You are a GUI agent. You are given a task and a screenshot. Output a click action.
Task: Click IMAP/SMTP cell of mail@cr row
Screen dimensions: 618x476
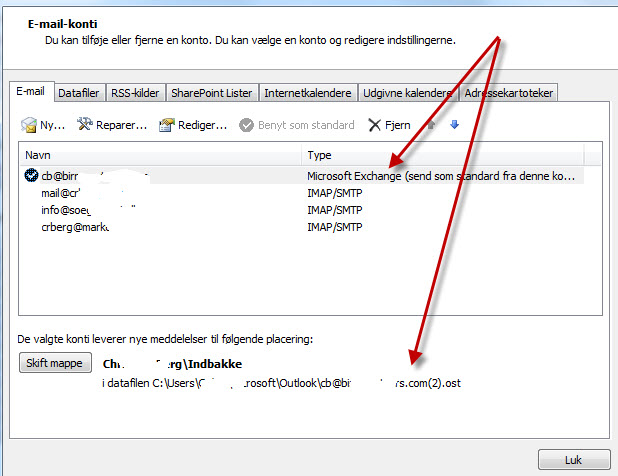pos(335,193)
